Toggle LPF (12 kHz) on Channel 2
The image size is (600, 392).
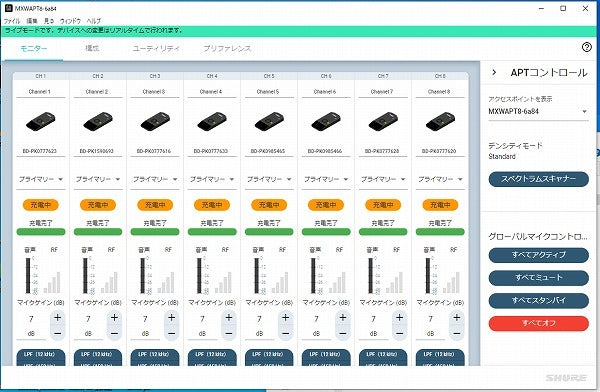click(x=98, y=354)
